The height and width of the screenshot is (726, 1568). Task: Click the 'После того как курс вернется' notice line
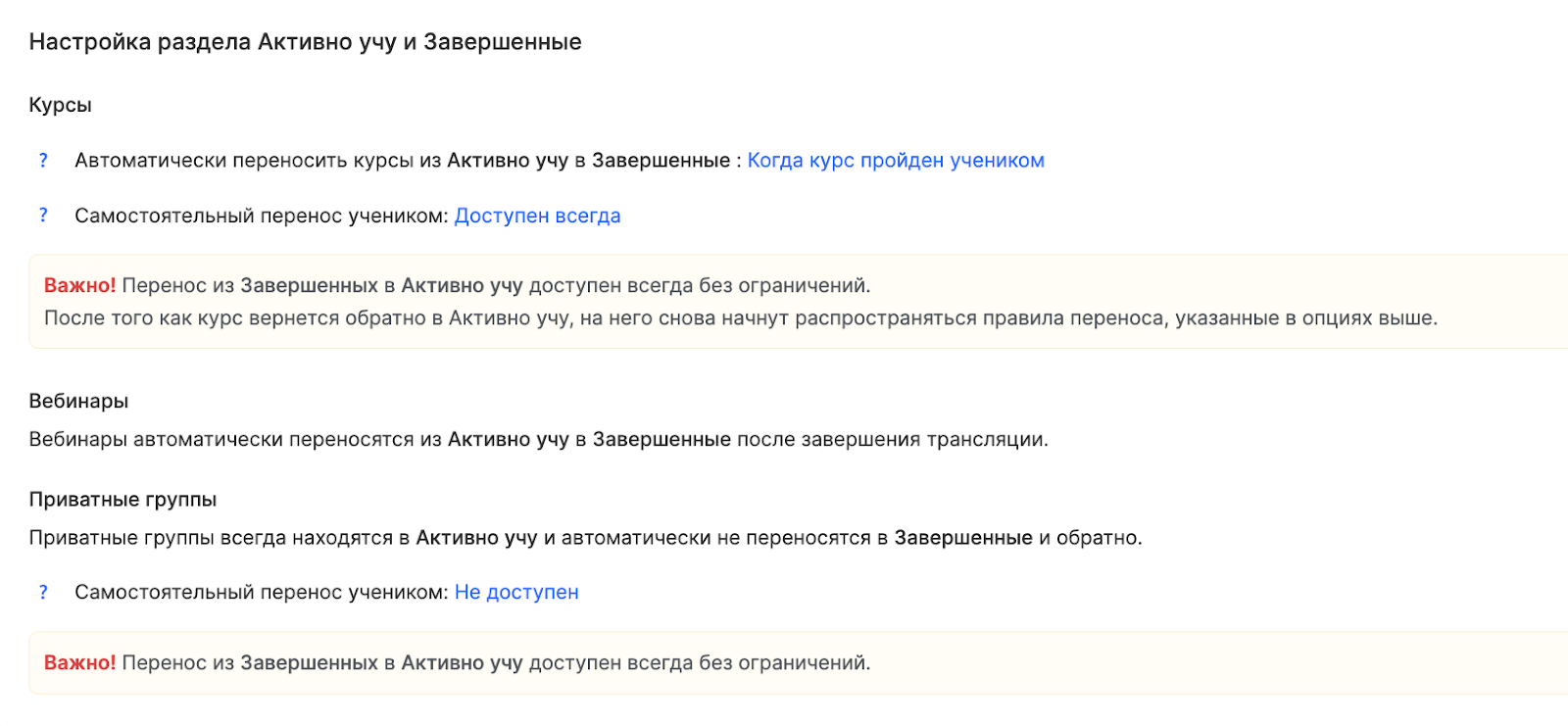pos(740,317)
